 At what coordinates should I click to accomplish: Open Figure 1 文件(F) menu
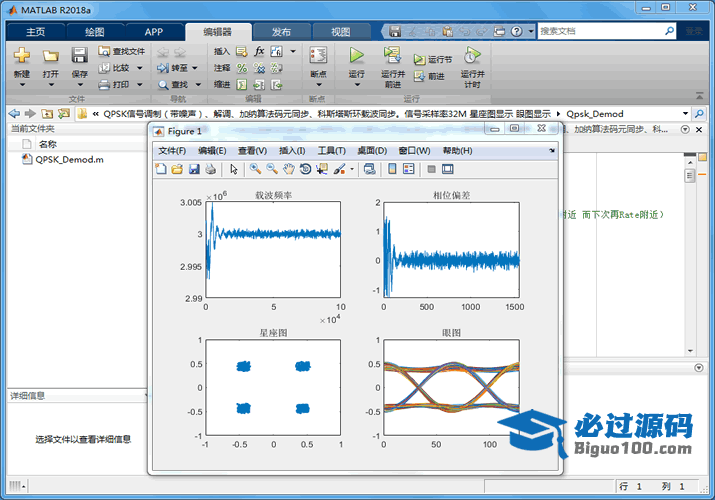click(x=172, y=150)
